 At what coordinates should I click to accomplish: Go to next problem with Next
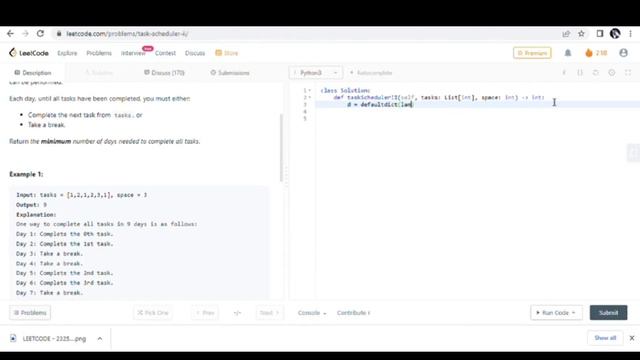click(x=269, y=313)
